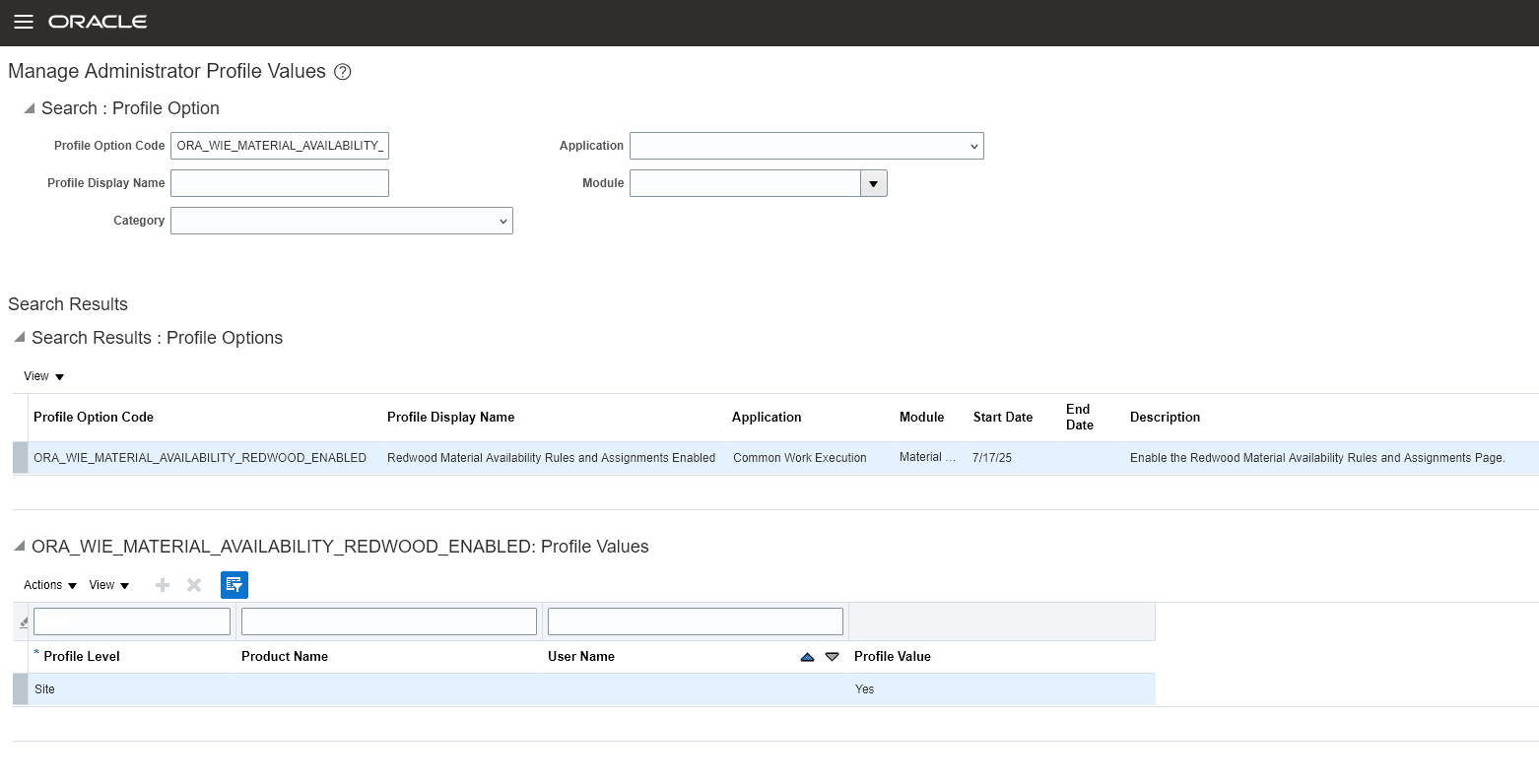This screenshot has width=1539, height=784.
Task: Open the View menu in Search Results
Action: point(42,376)
